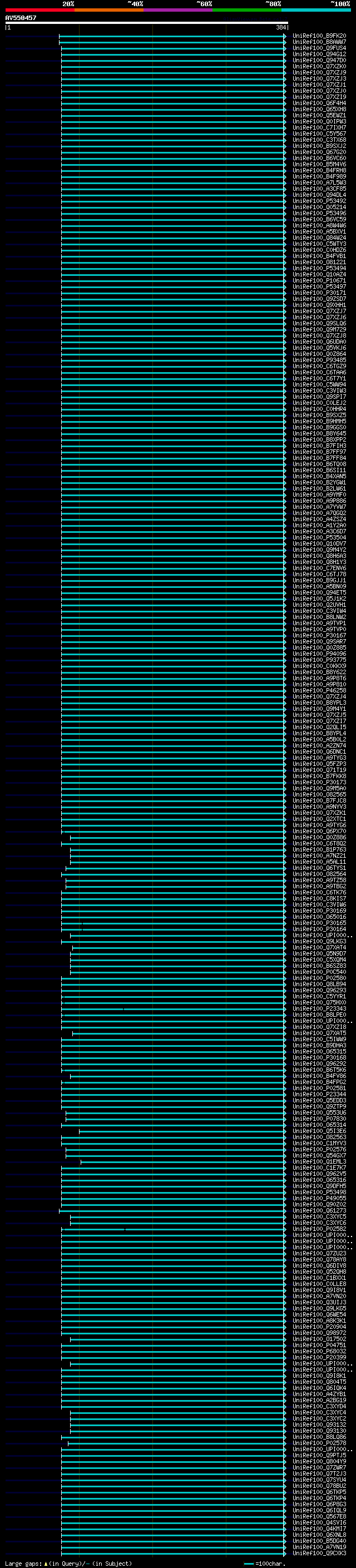This screenshot has width=356, height=1568.
Task: Click the cyan ~100% identity legend segment
Action: click(x=316, y=10)
